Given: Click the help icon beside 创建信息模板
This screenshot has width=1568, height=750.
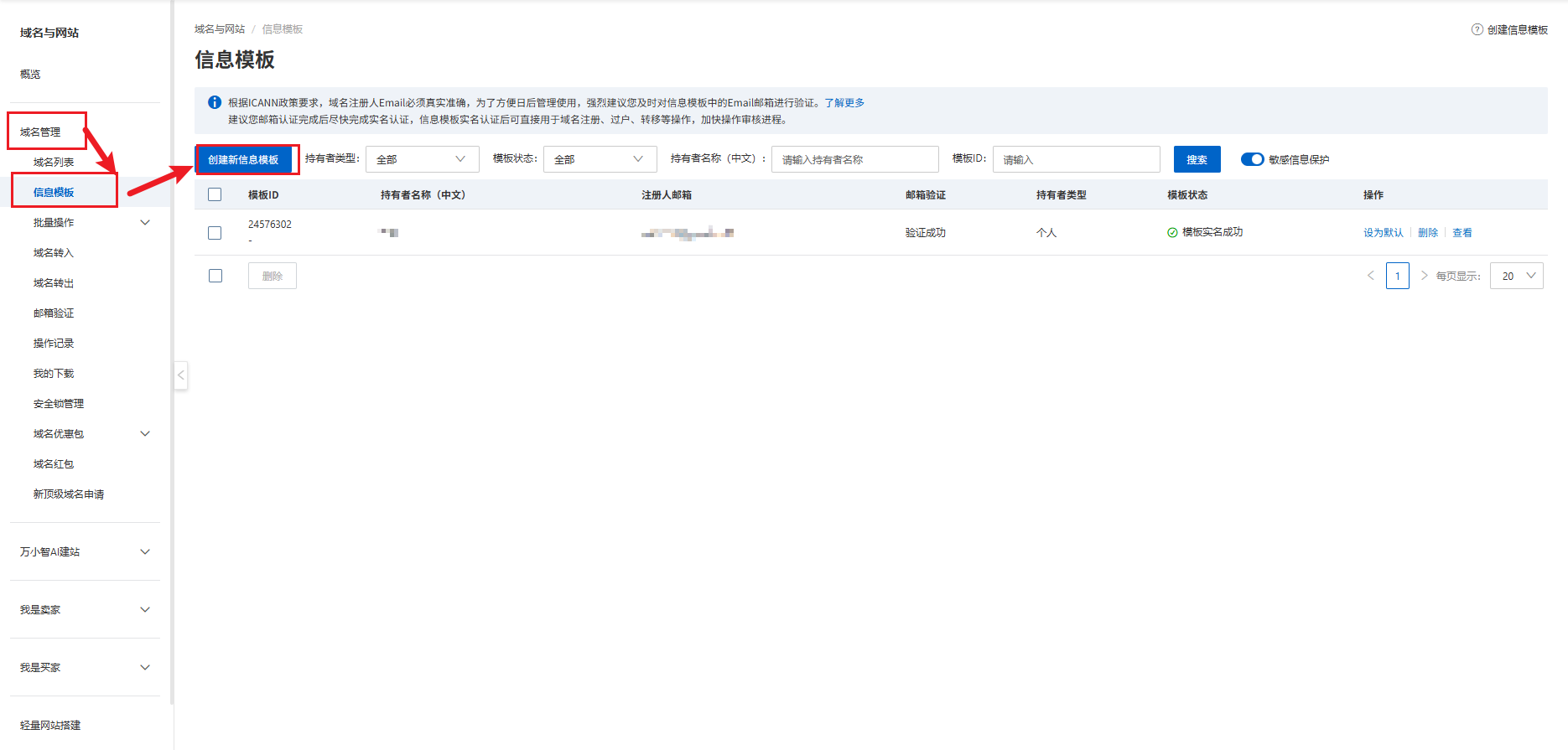Looking at the screenshot, I should click(x=1477, y=29).
